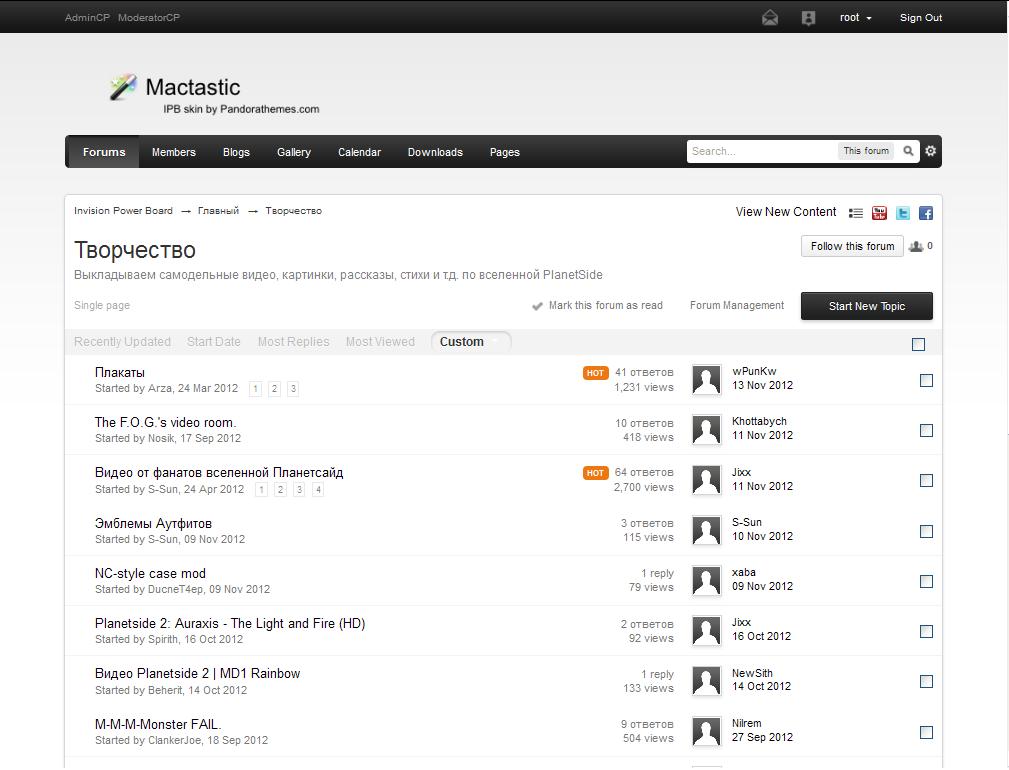
Task: Click the Follow this forum button
Action: click(852, 246)
